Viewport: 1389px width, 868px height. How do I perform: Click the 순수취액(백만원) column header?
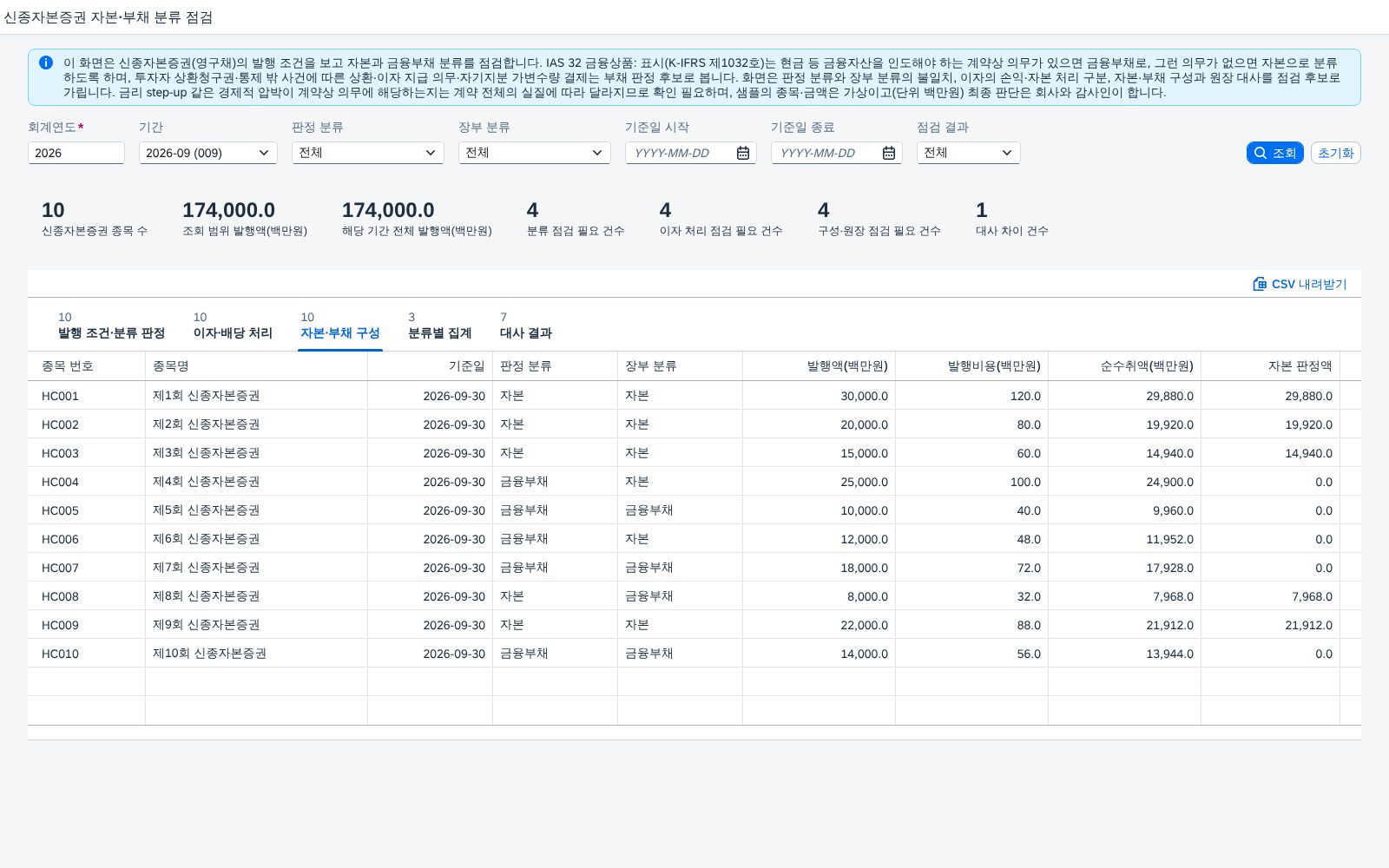pos(1125,366)
